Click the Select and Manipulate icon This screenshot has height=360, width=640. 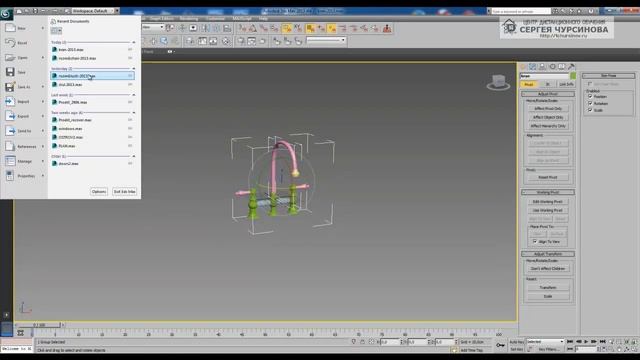182,28
